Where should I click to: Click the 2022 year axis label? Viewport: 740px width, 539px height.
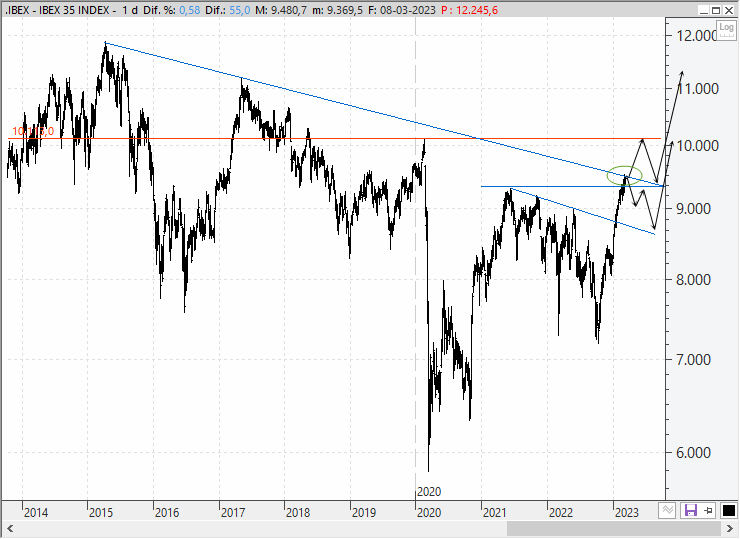[x=561, y=513]
